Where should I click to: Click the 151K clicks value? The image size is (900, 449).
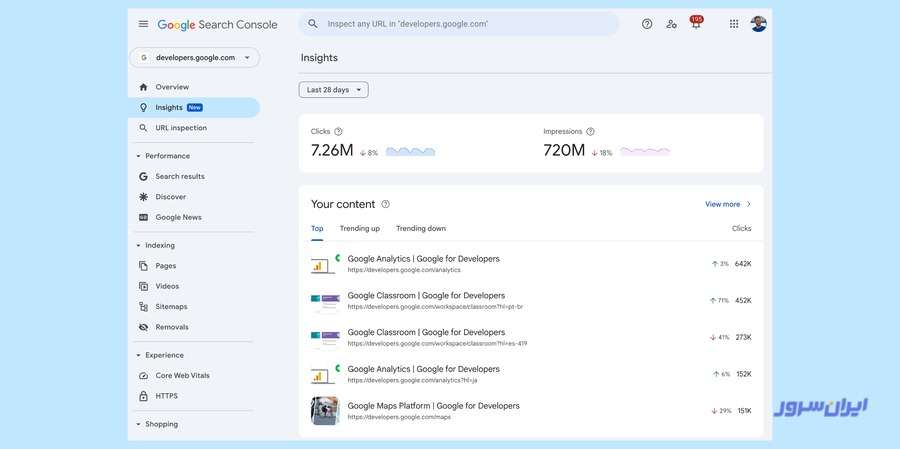(744, 411)
